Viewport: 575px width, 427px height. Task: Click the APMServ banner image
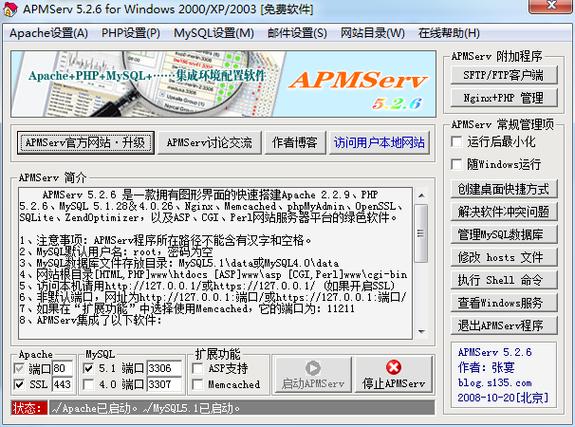[223, 84]
